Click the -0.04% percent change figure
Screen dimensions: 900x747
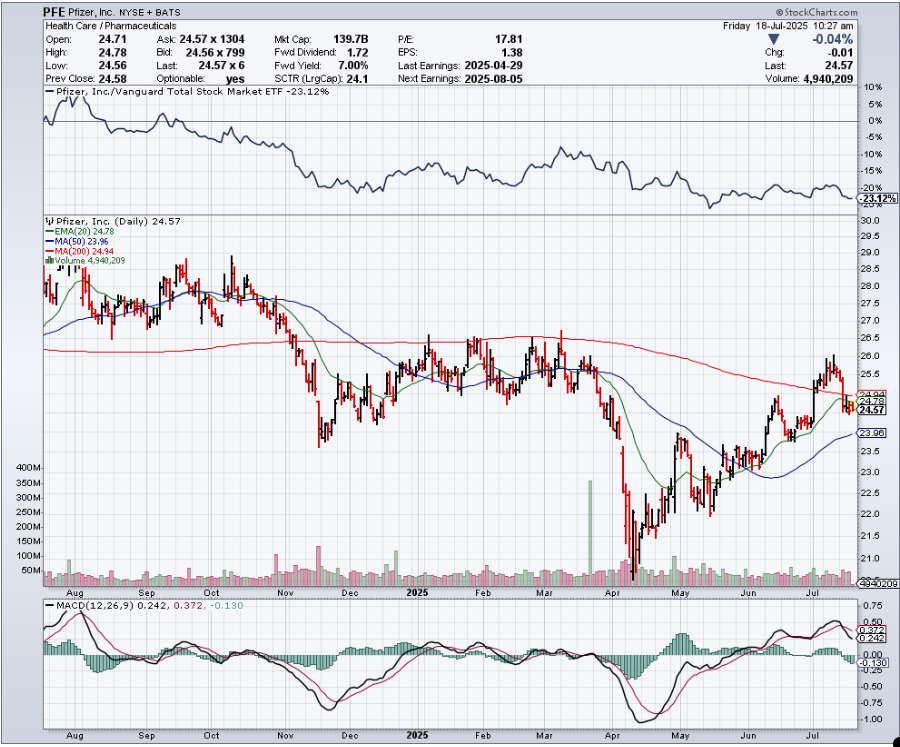(832, 40)
